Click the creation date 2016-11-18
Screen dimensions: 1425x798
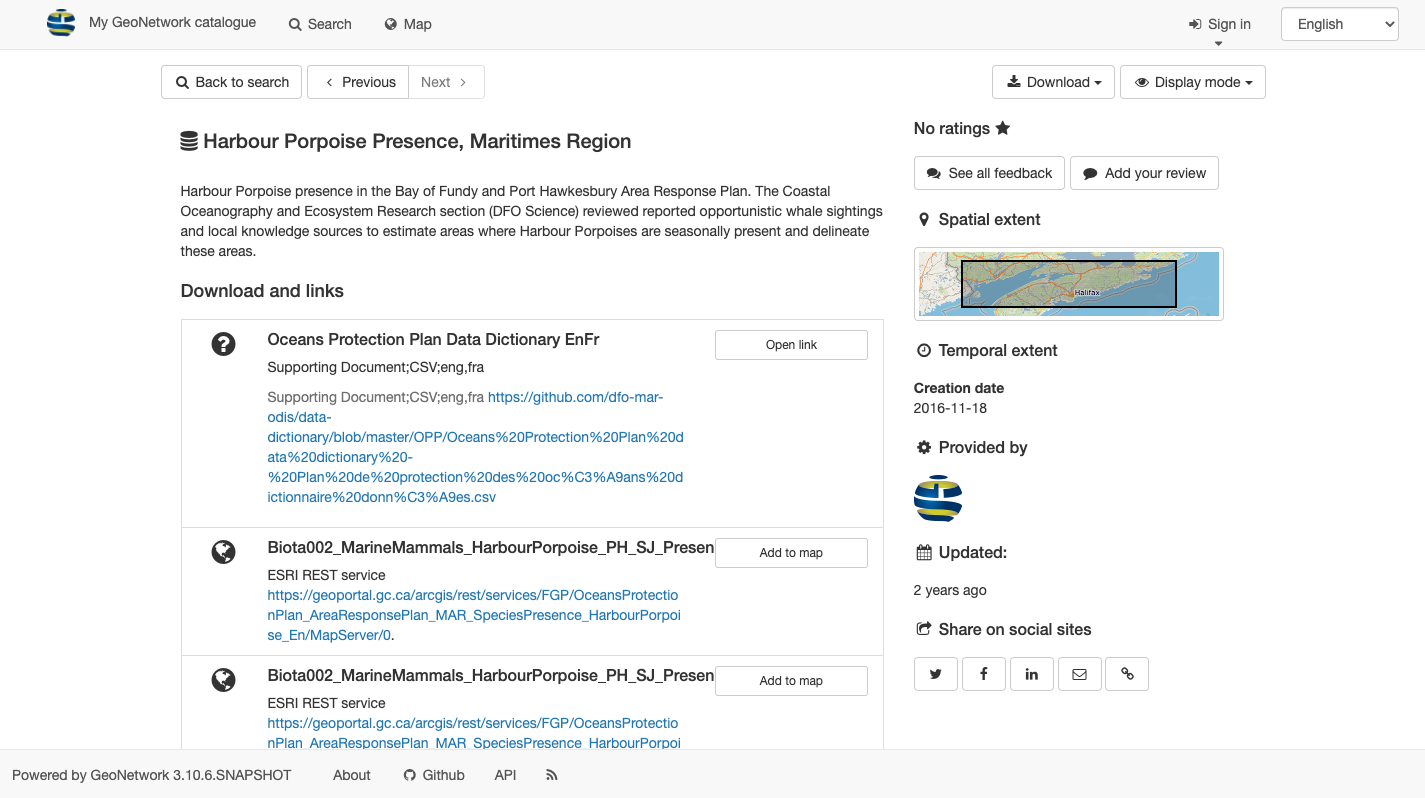pyautogui.click(x=950, y=408)
